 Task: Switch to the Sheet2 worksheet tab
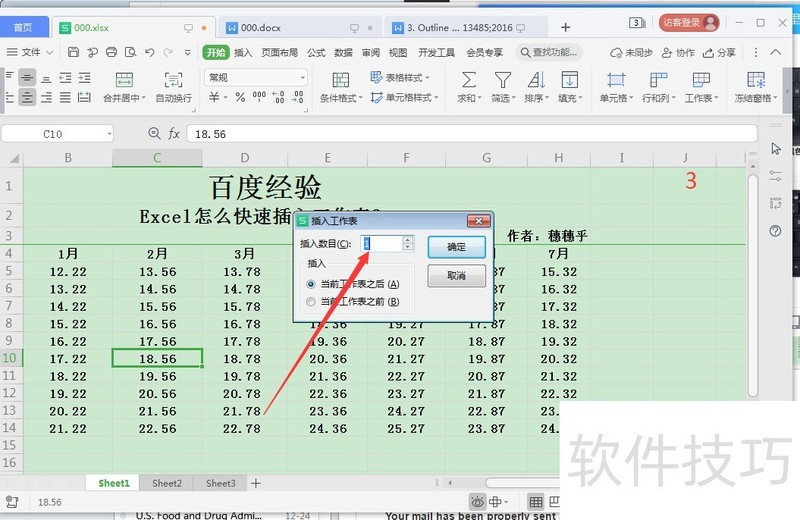[167, 483]
